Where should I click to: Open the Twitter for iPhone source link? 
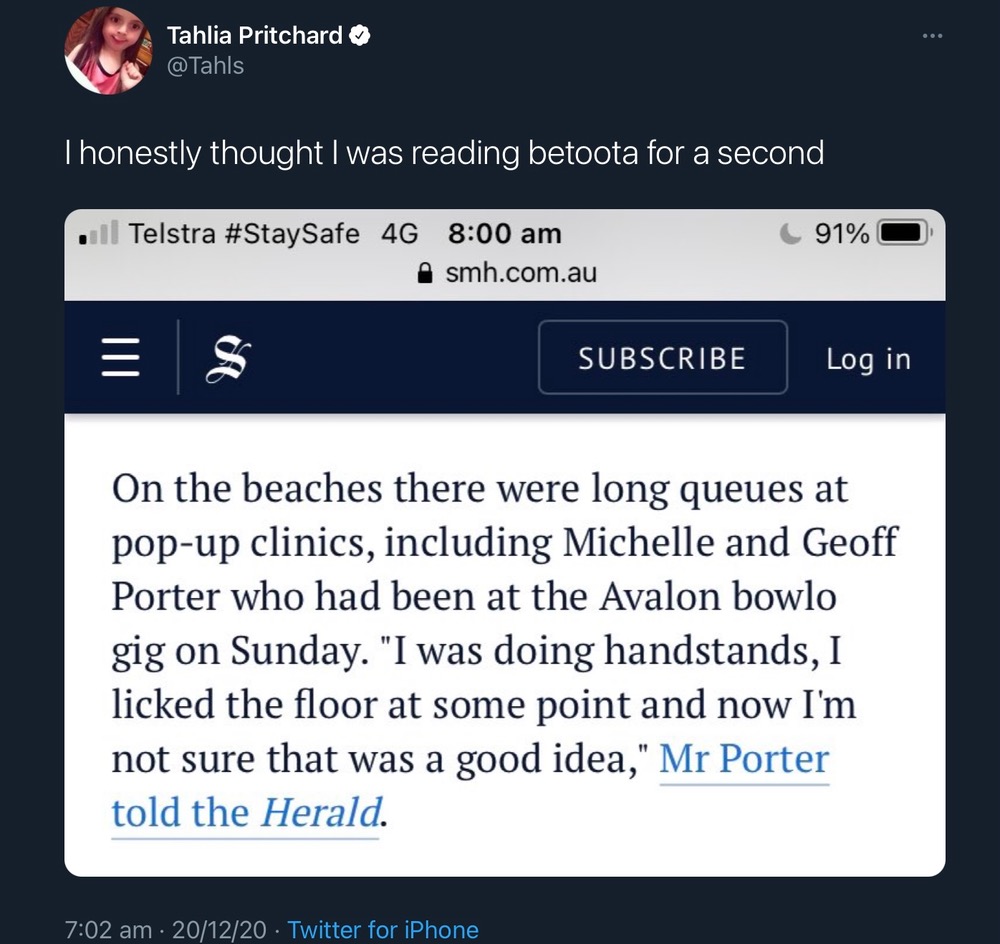point(383,930)
